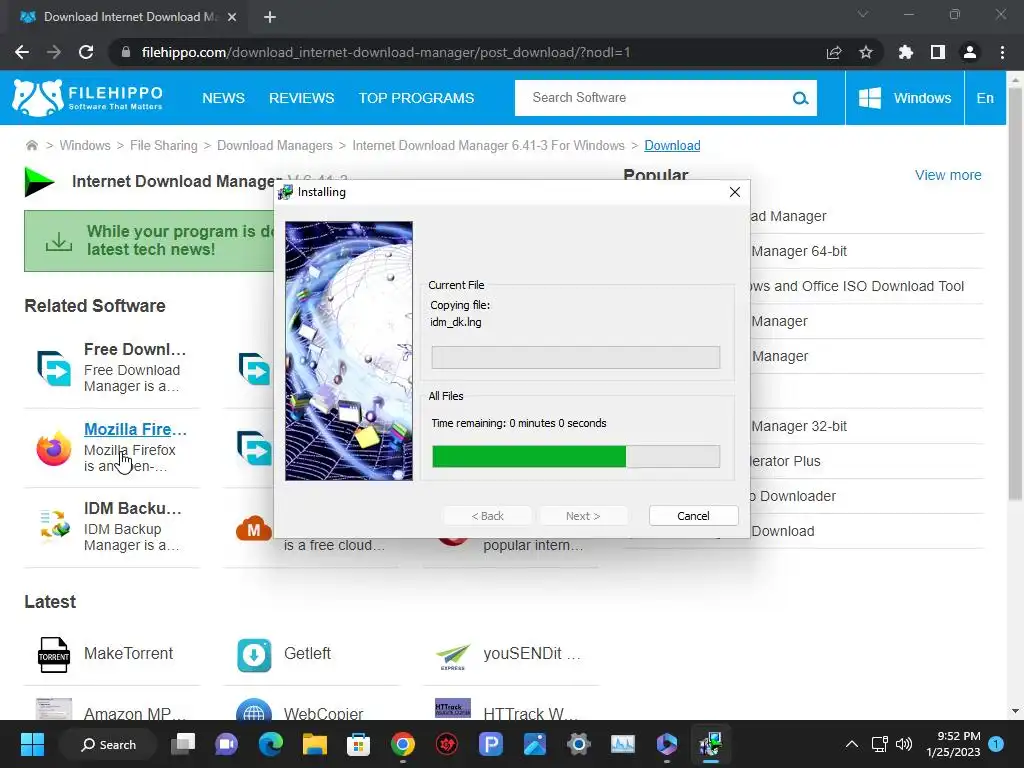Show hidden system tray icons
Image resolution: width=1024 pixels, height=768 pixels.
tap(852, 744)
